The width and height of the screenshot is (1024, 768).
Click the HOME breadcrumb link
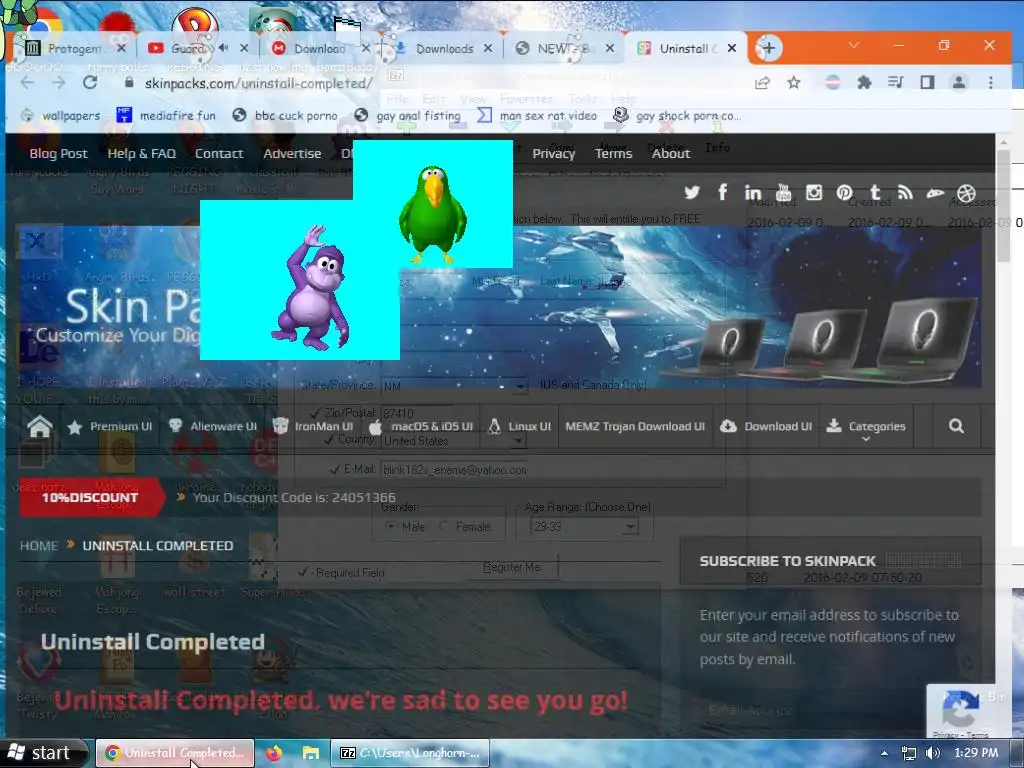[x=39, y=545]
